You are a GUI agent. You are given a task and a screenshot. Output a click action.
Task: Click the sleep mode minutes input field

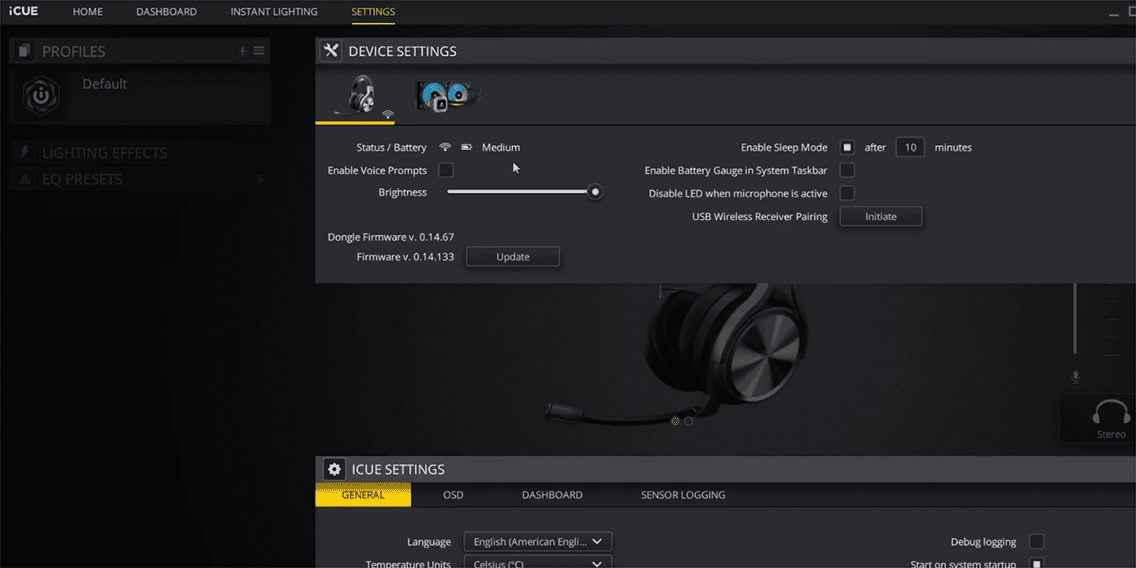point(910,147)
